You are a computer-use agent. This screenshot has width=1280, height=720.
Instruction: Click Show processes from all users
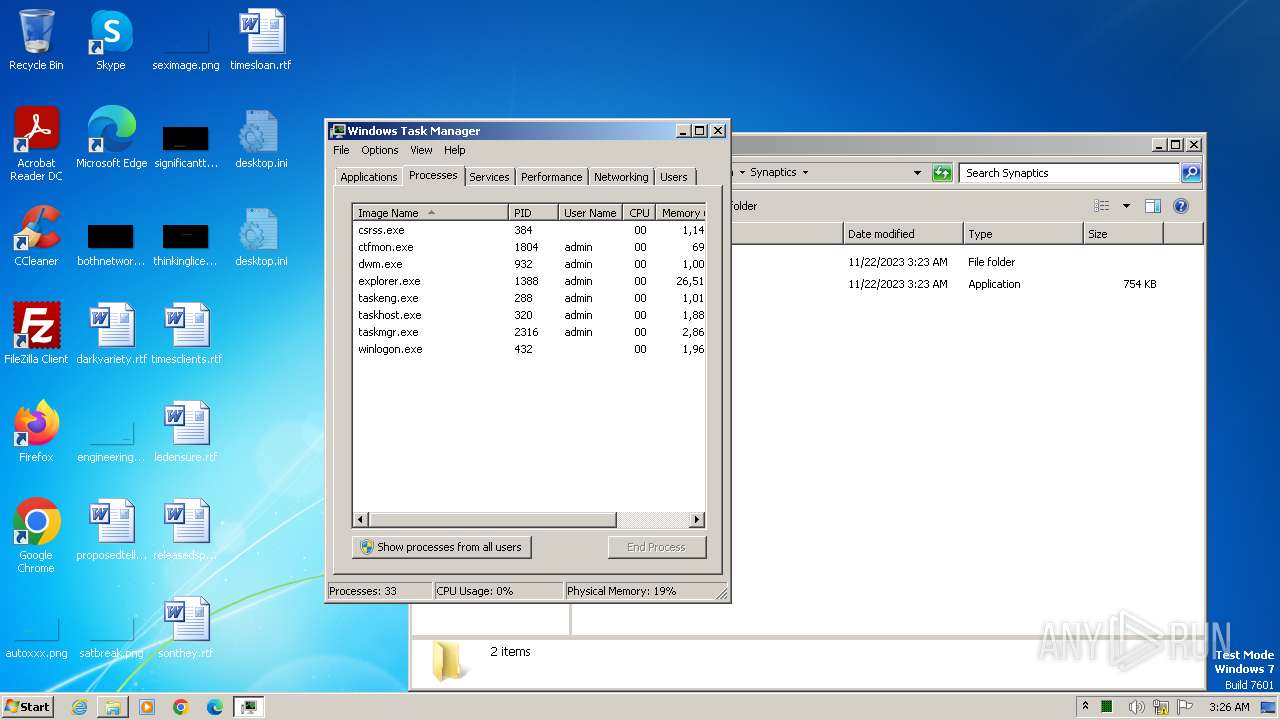(441, 547)
